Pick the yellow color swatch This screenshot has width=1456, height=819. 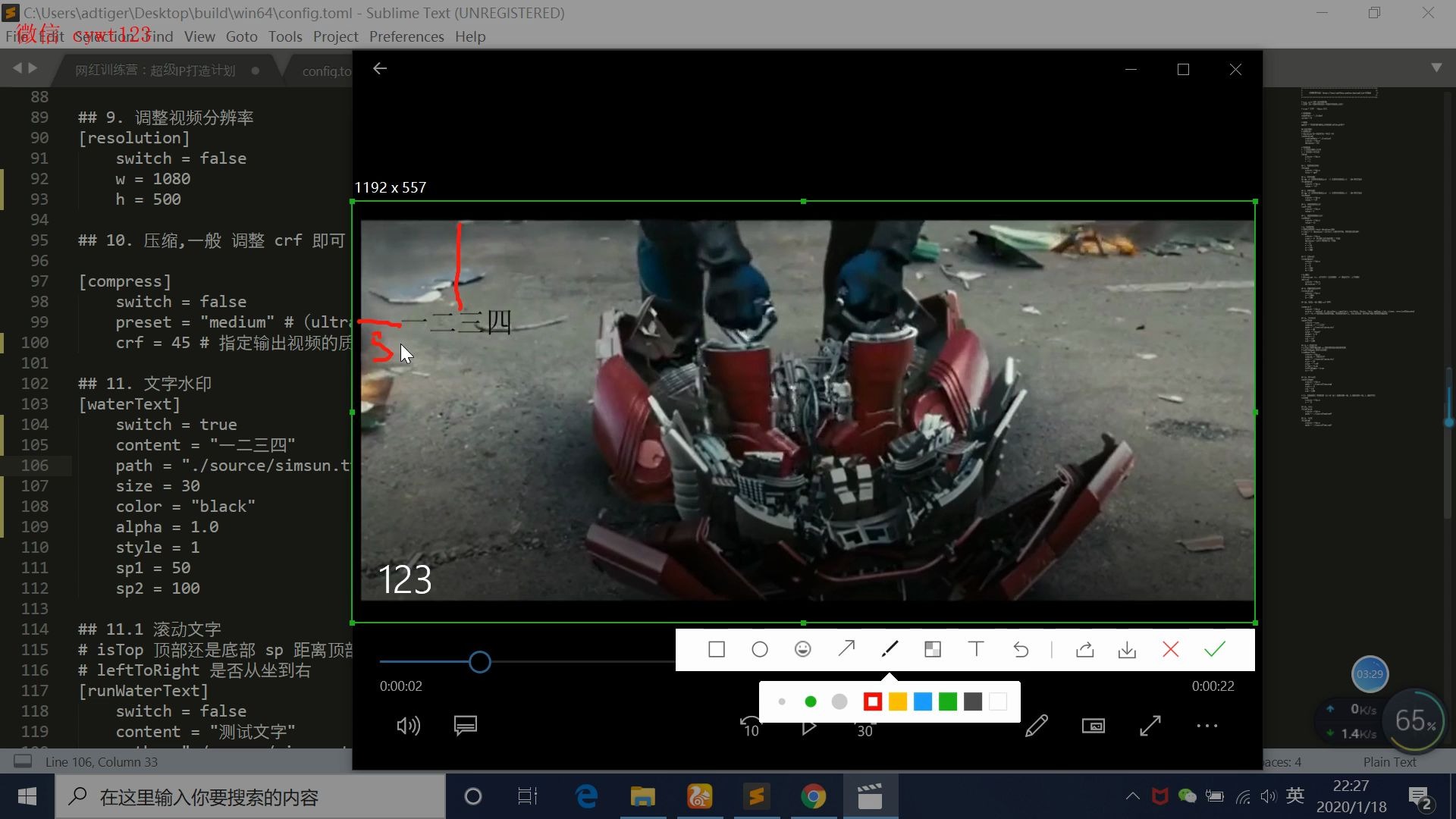898,702
